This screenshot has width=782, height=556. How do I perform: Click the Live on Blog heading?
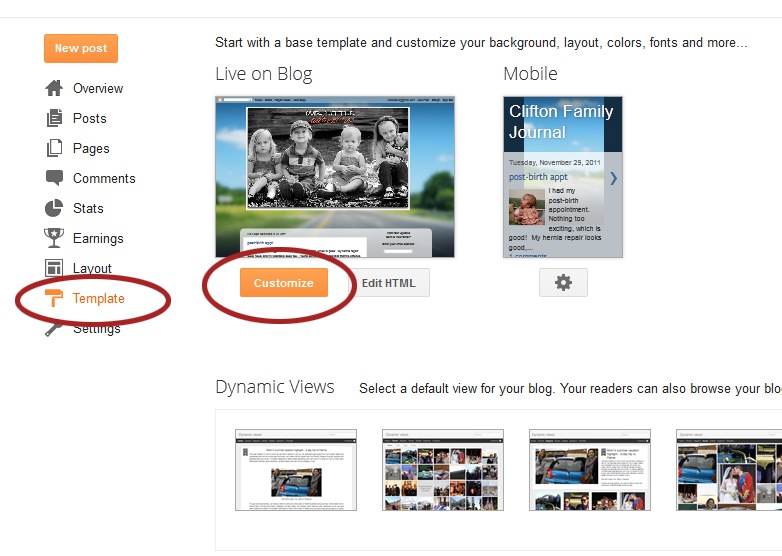click(264, 74)
